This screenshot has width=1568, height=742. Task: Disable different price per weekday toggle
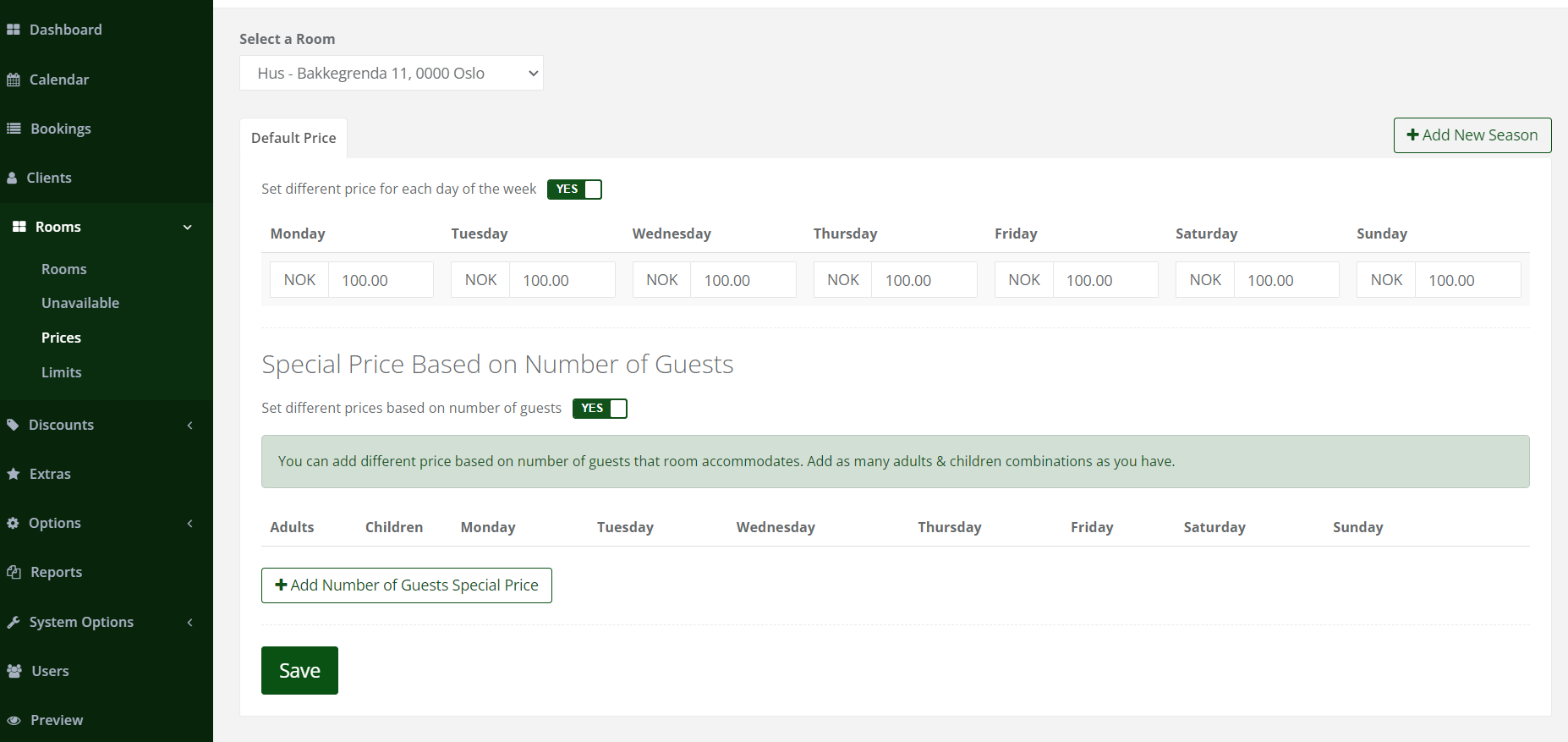[x=574, y=190]
